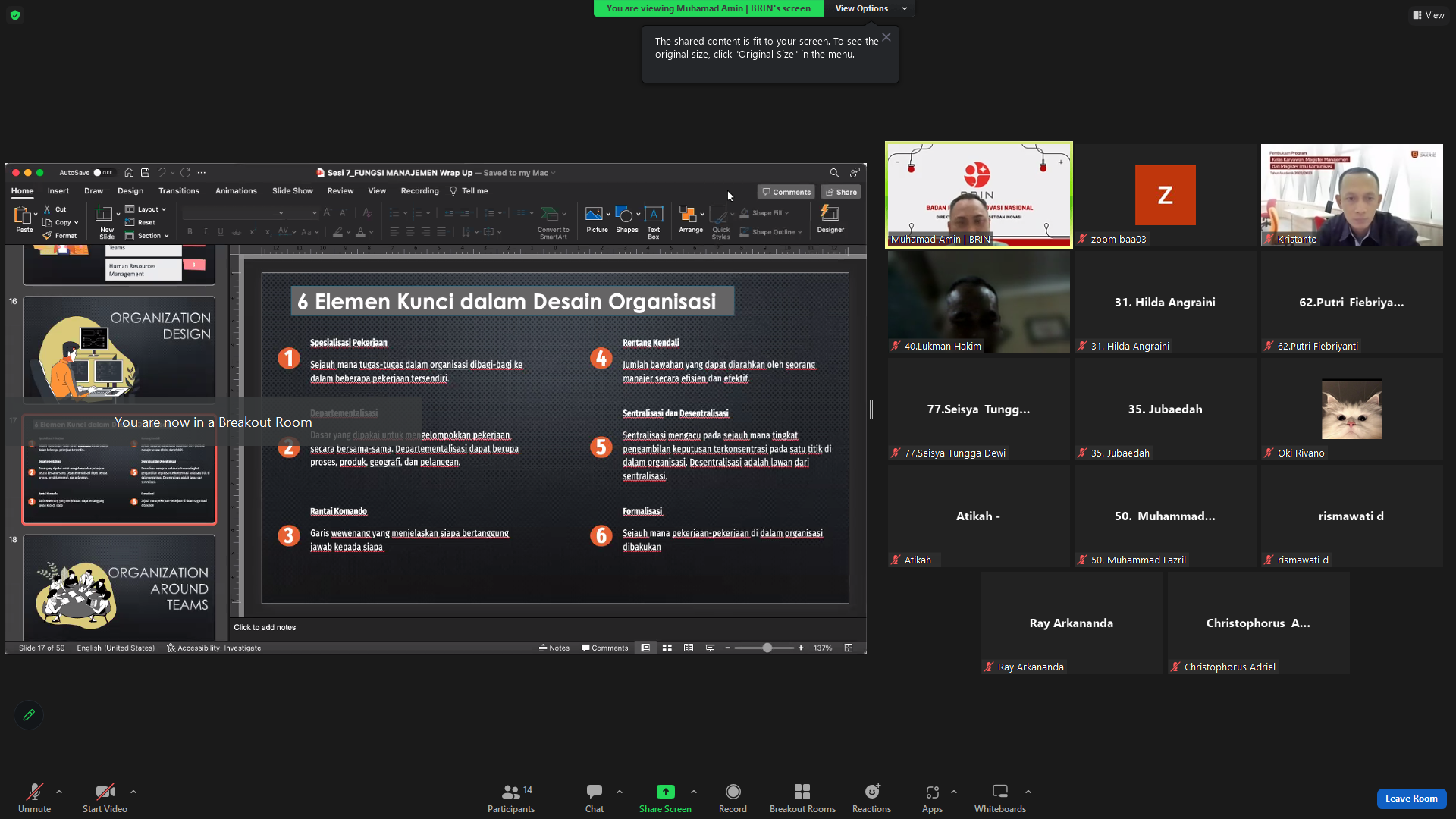Click Reset slide command
Screen dimensions: 1456x819
point(140,223)
